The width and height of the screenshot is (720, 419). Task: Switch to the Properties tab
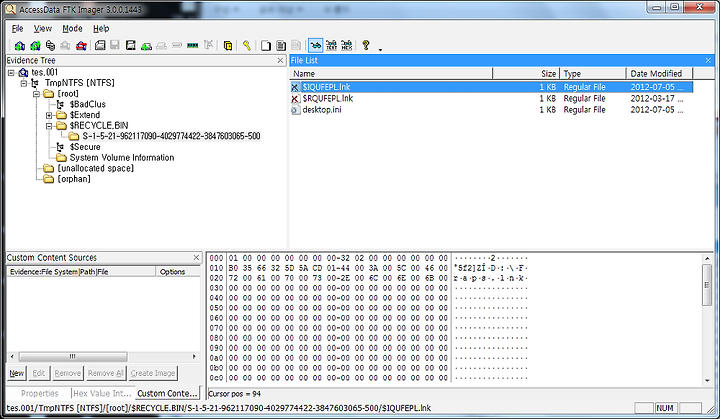point(39,393)
